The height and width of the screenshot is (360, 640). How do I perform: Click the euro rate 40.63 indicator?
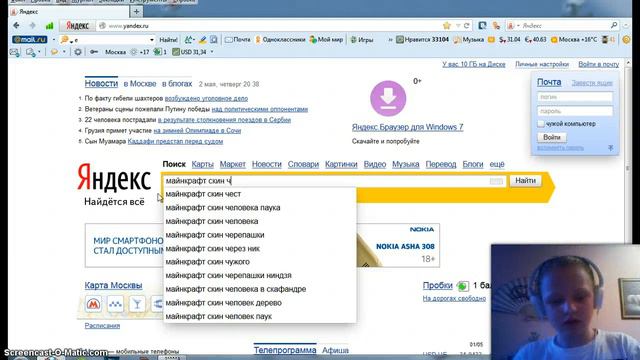[x=536, y=40]
